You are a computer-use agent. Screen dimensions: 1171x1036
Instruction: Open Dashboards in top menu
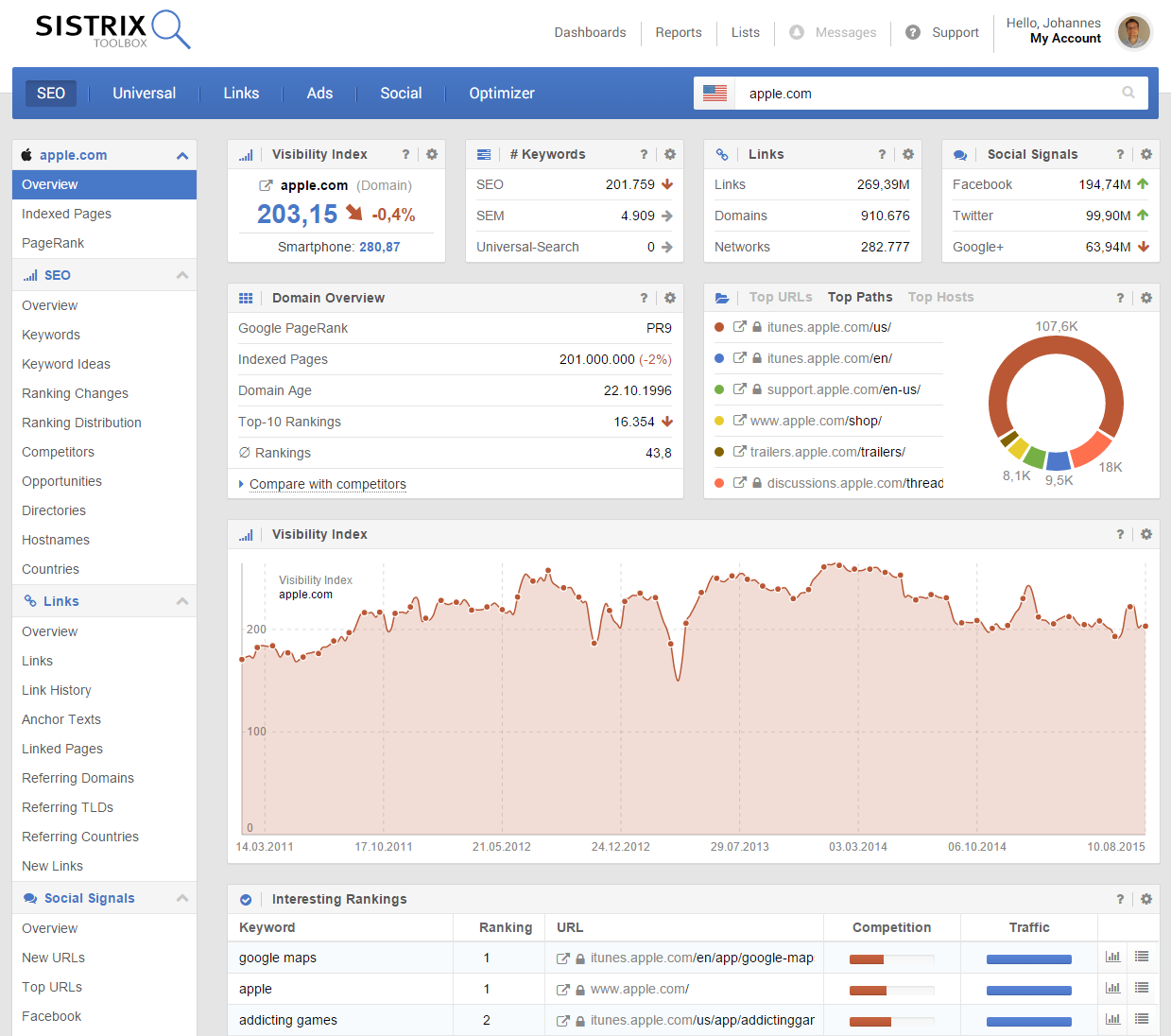590,32
